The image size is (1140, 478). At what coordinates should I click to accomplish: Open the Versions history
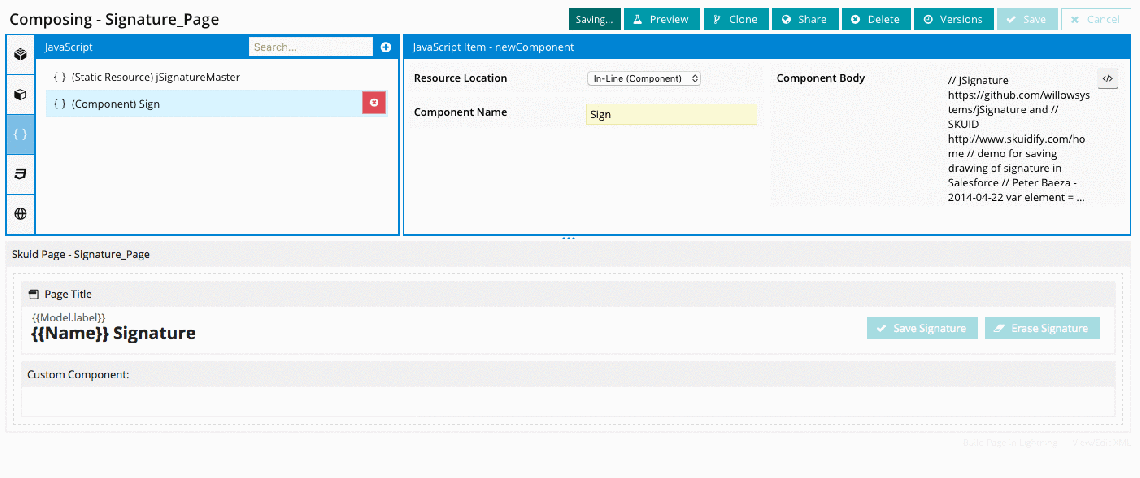tap(954, 19)
